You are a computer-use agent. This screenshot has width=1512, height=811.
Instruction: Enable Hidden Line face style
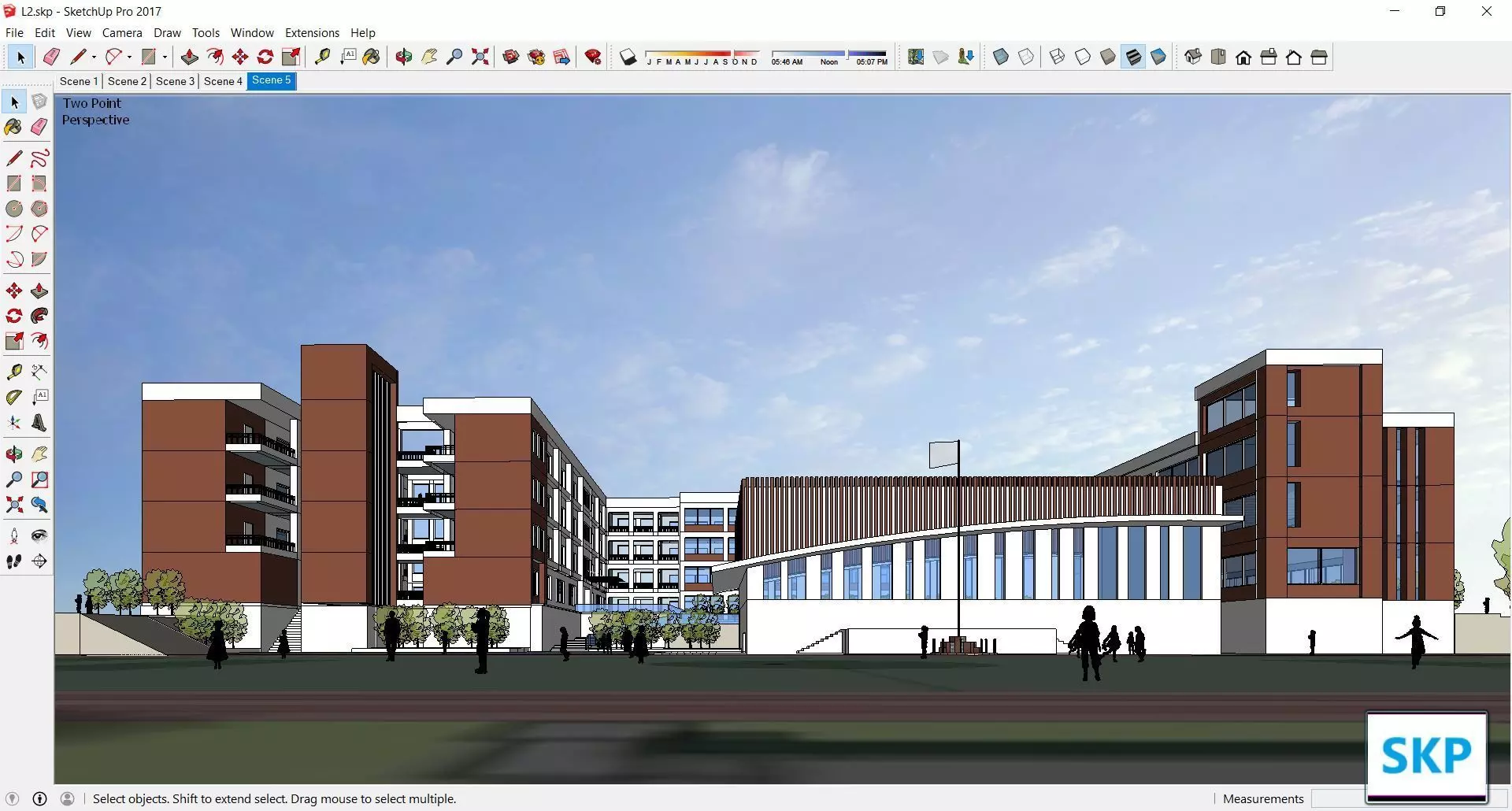coord(1083,57)
